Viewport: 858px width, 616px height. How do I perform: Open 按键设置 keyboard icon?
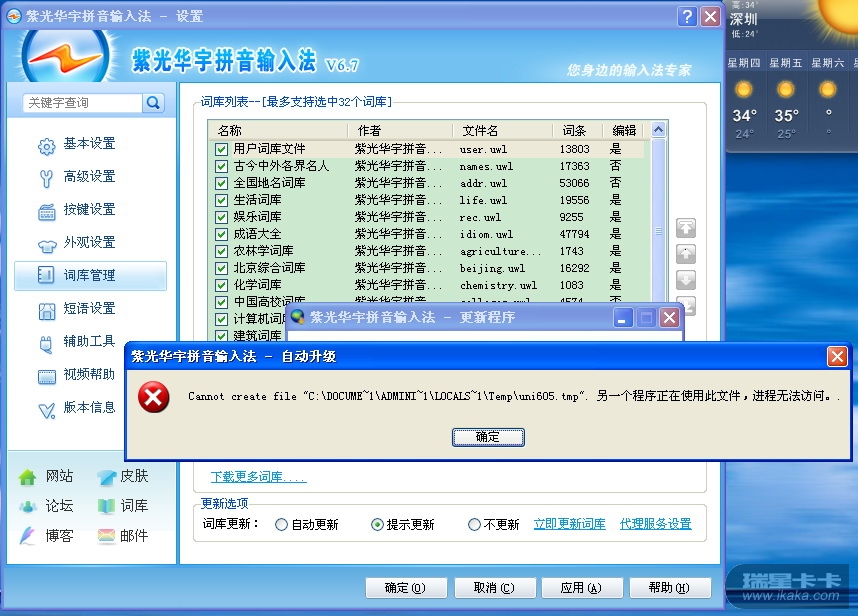point(47,212)
